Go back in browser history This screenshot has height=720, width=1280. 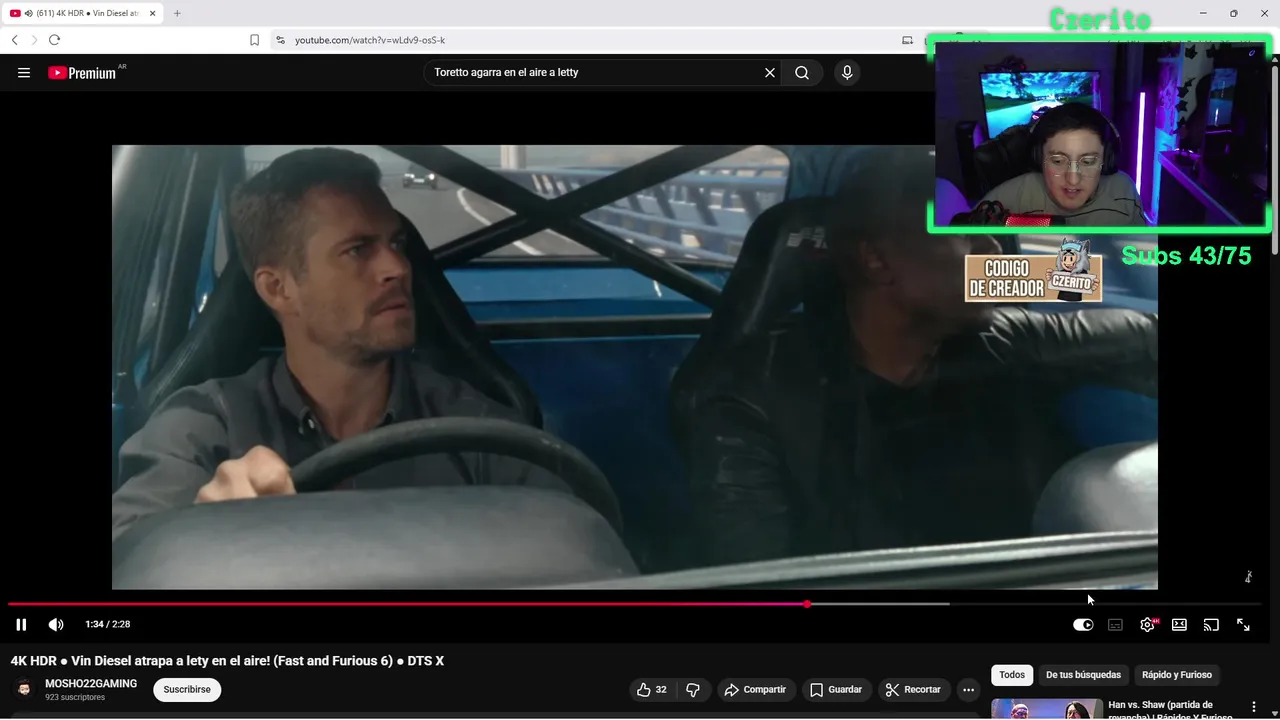14,40
